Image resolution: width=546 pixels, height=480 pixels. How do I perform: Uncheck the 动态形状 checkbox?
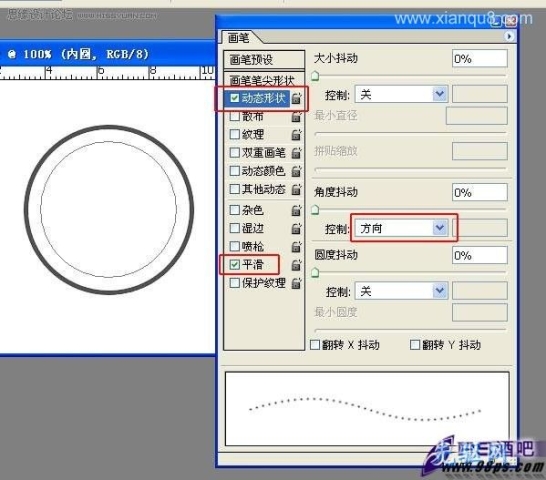235,98
